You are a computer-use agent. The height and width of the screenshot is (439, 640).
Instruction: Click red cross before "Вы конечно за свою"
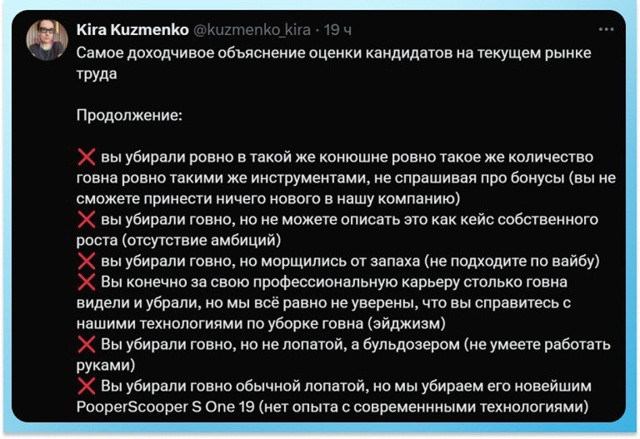tap(86, 282)
